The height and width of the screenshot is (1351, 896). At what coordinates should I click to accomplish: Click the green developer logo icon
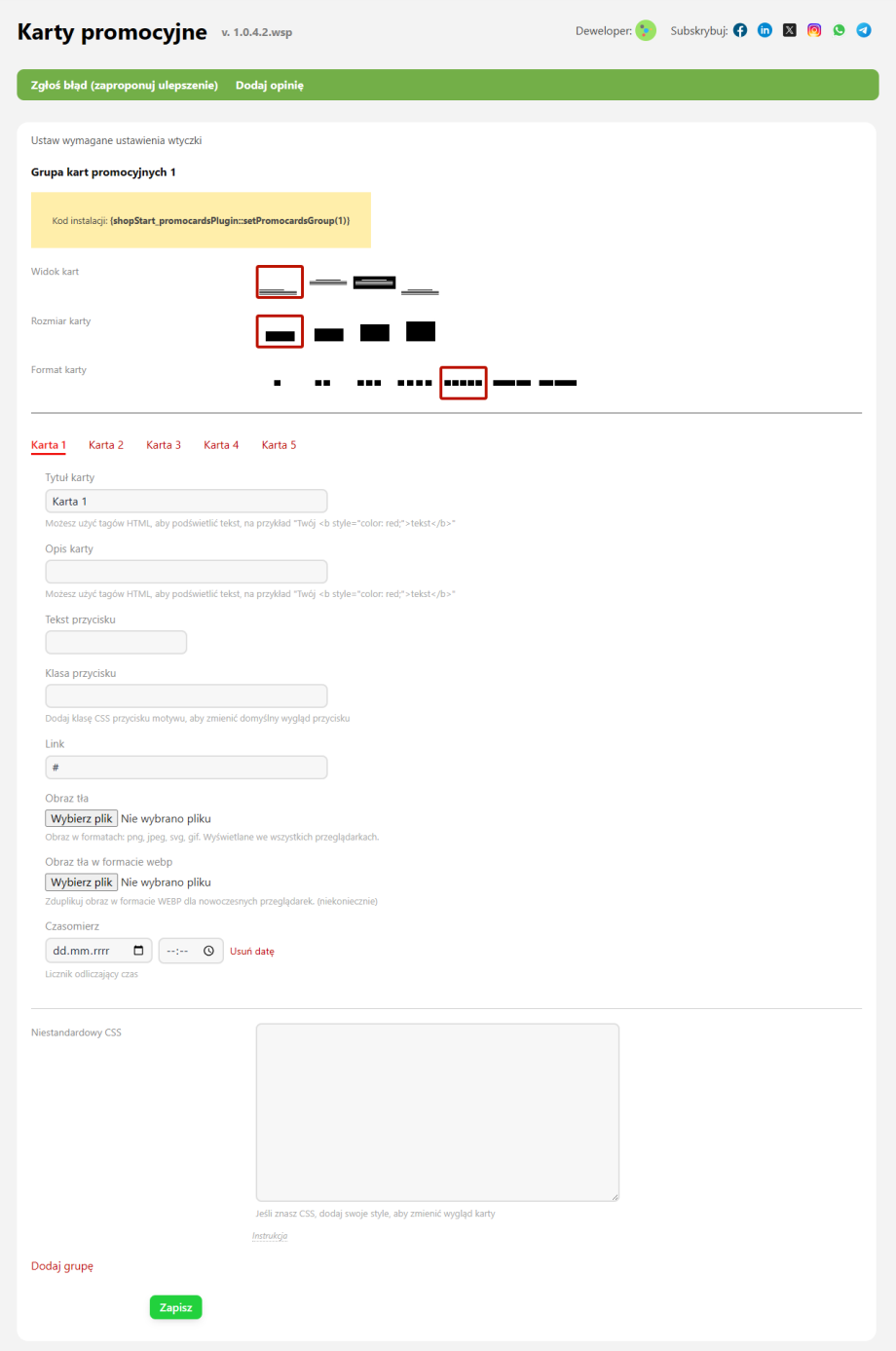pos(646,31)
